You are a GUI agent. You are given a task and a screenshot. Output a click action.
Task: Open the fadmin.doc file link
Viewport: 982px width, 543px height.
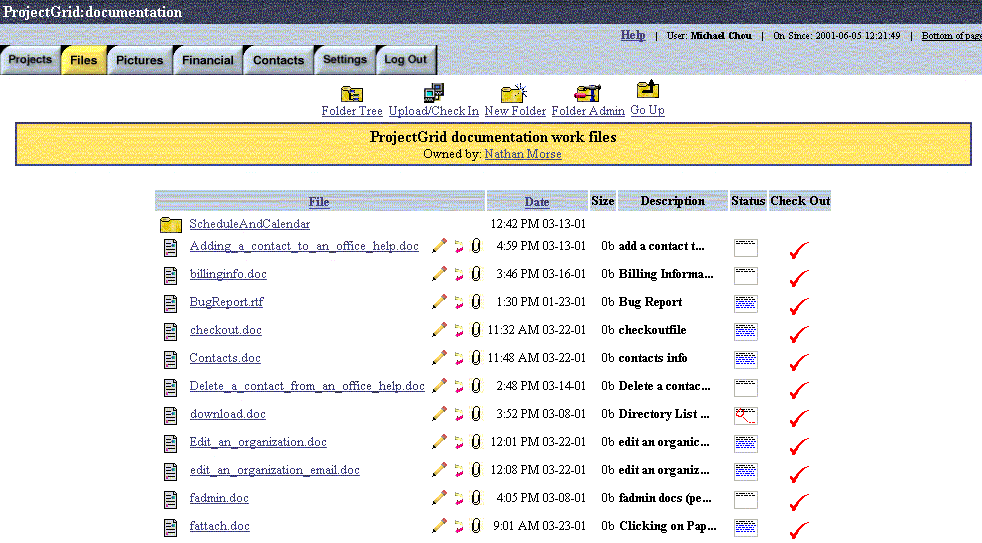pos(219,498)
